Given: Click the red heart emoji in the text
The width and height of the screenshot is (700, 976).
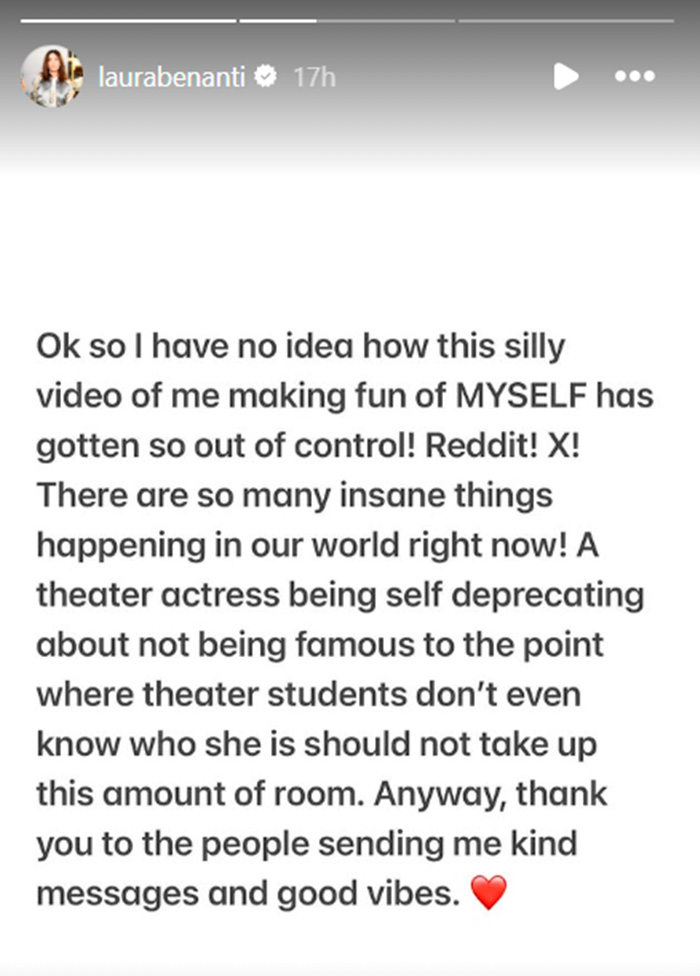Looking at the screenshot, I should point(490,893).
